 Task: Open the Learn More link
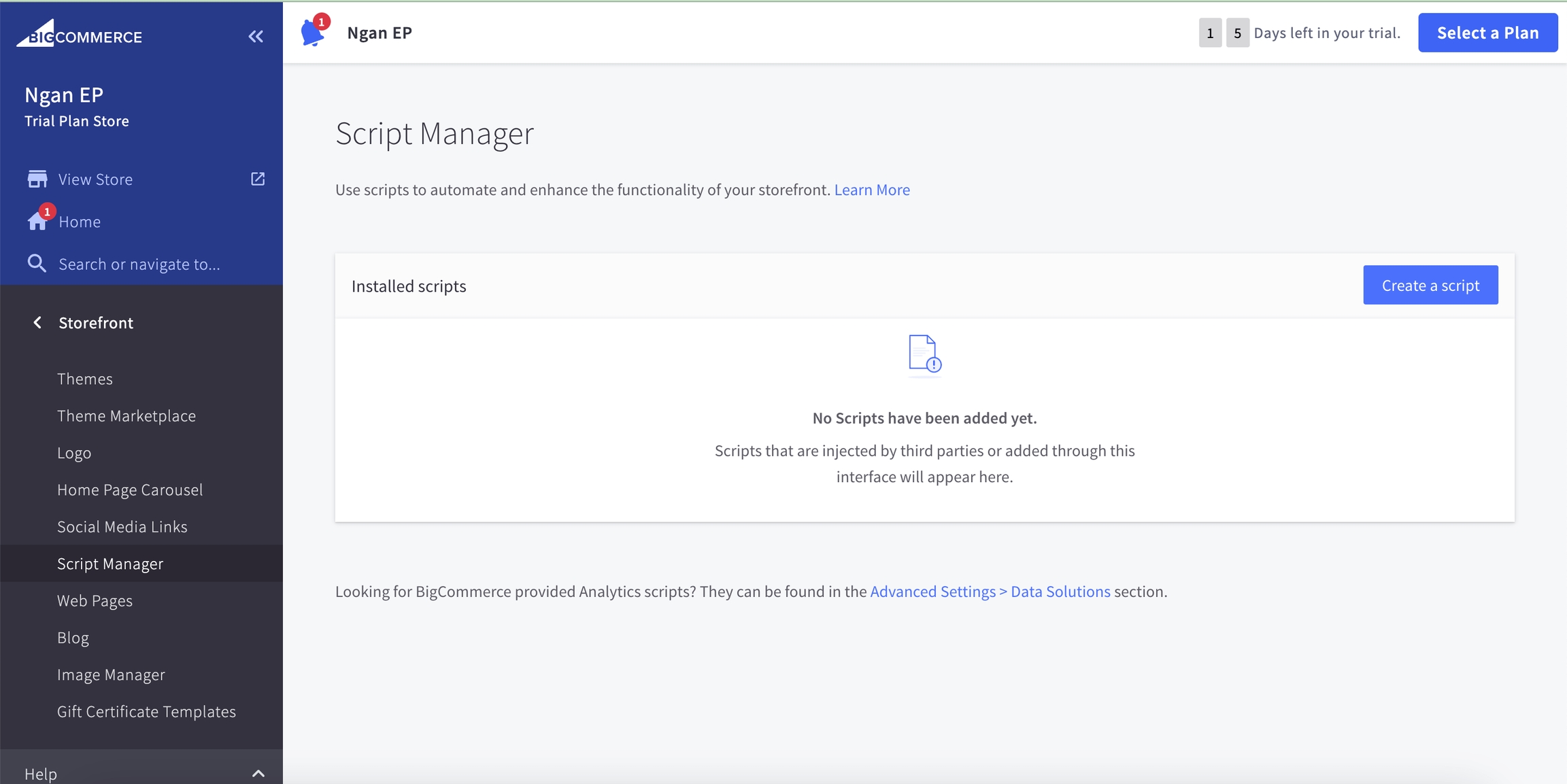coord(872,190)
